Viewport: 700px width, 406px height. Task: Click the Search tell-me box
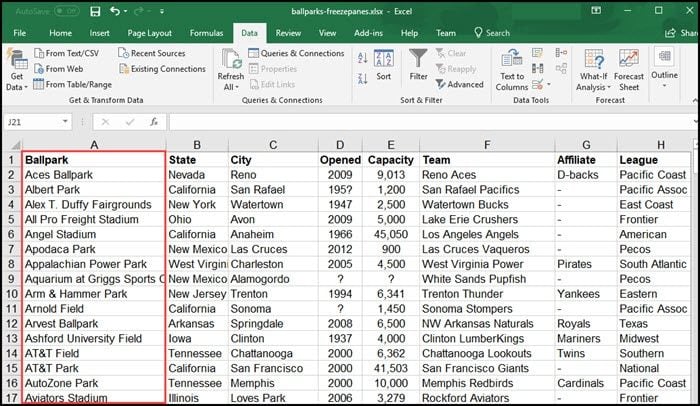pyautogui.click(x=492, y=33)
